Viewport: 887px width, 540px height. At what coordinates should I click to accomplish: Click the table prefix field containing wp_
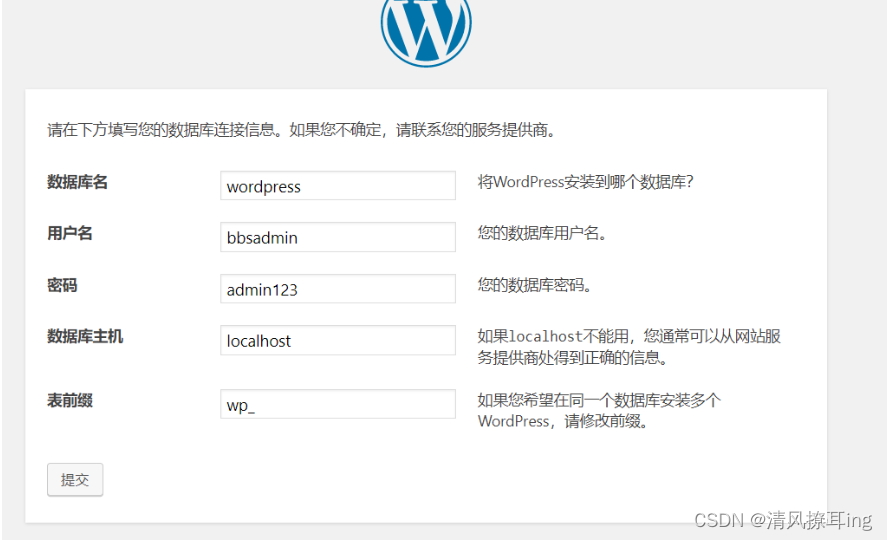point(338,404)
